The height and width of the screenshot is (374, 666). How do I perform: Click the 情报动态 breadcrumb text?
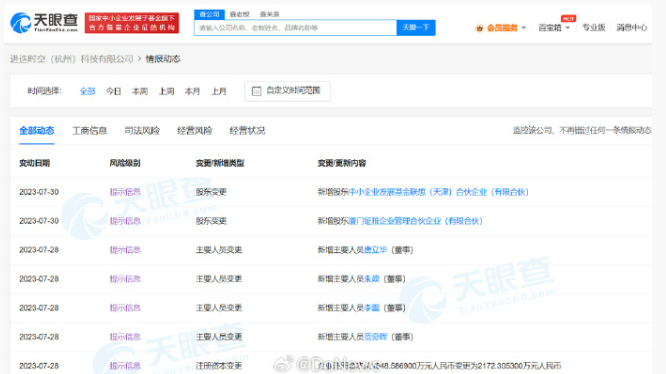pos(163,59)
